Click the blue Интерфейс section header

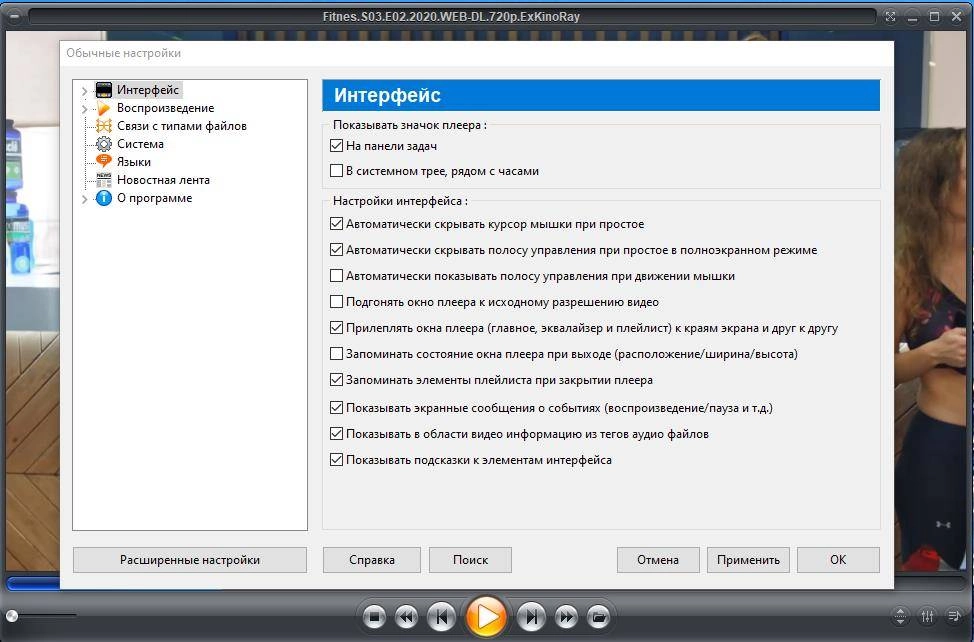point(601,95)
